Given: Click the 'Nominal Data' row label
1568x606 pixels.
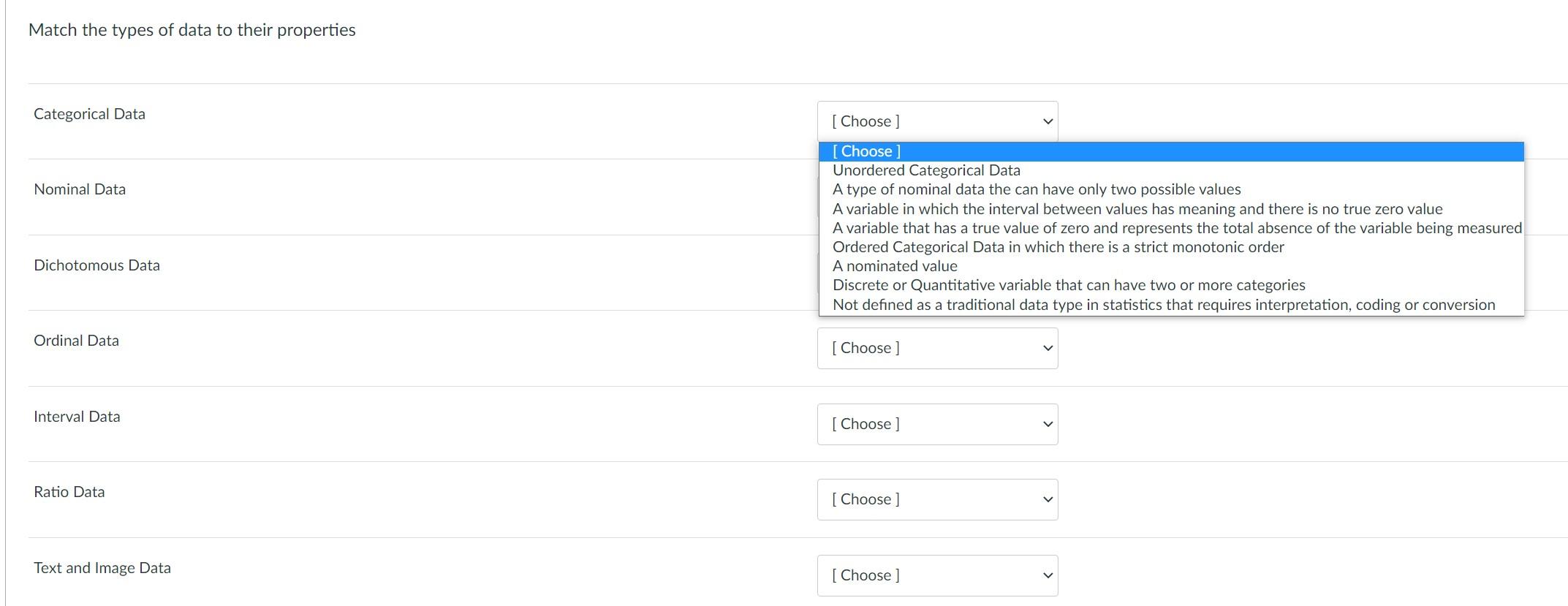Looking at the screenshot, I should pyautogui.click(x=80, y=189).
